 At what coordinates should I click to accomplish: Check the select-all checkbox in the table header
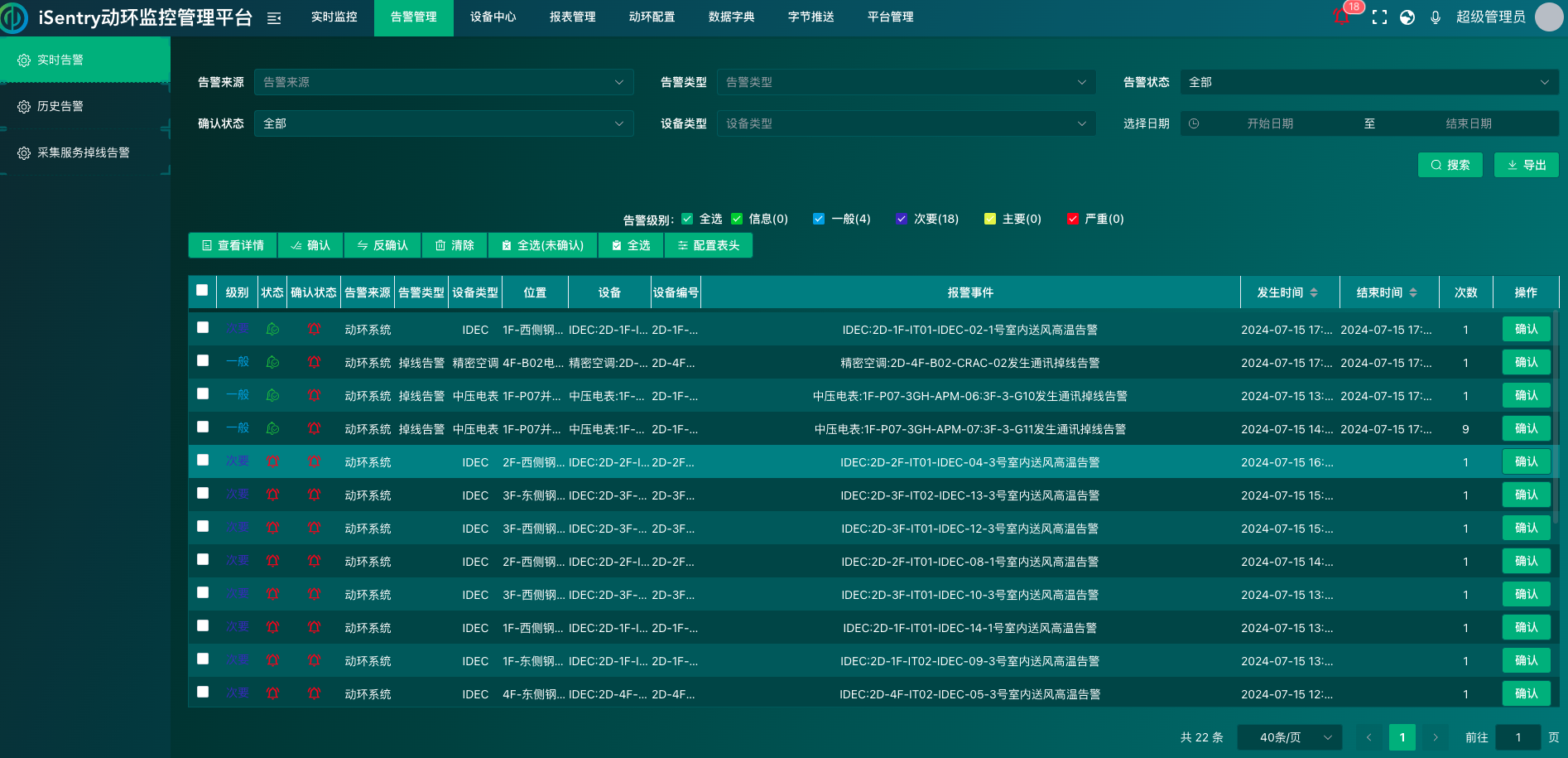tap(202, 290)
